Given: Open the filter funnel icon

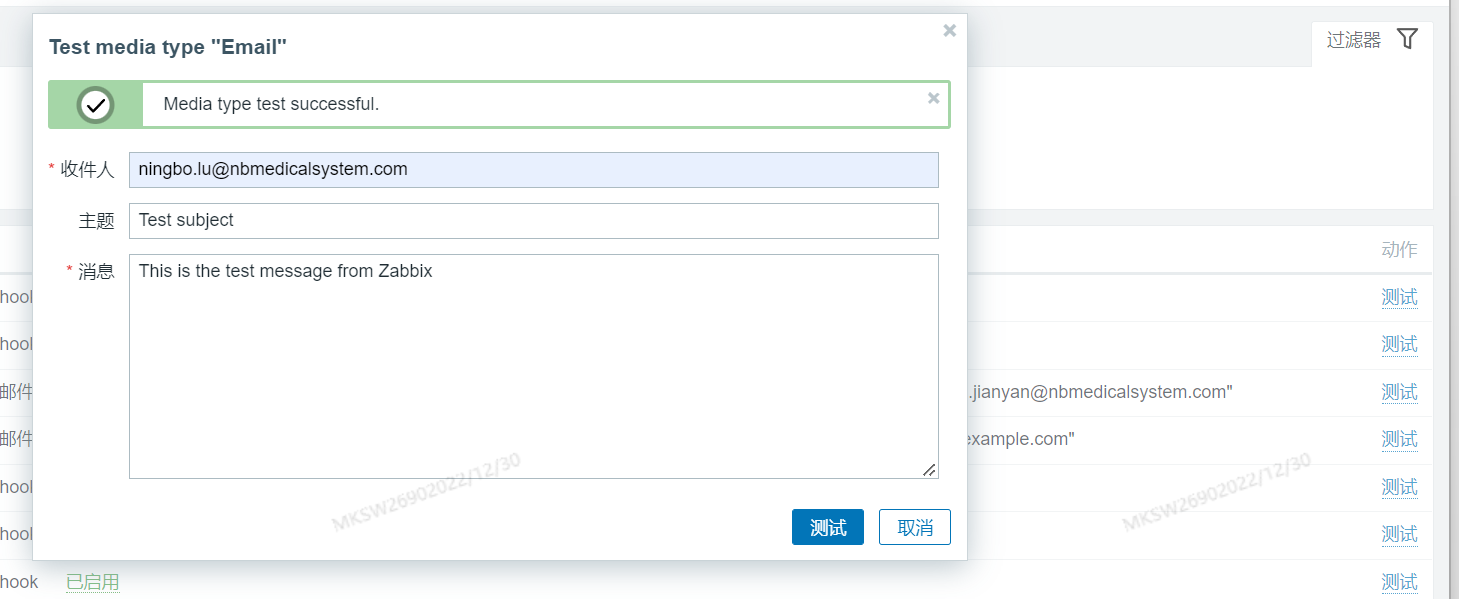Looking at the screenshot, I should click(1407, 39).
